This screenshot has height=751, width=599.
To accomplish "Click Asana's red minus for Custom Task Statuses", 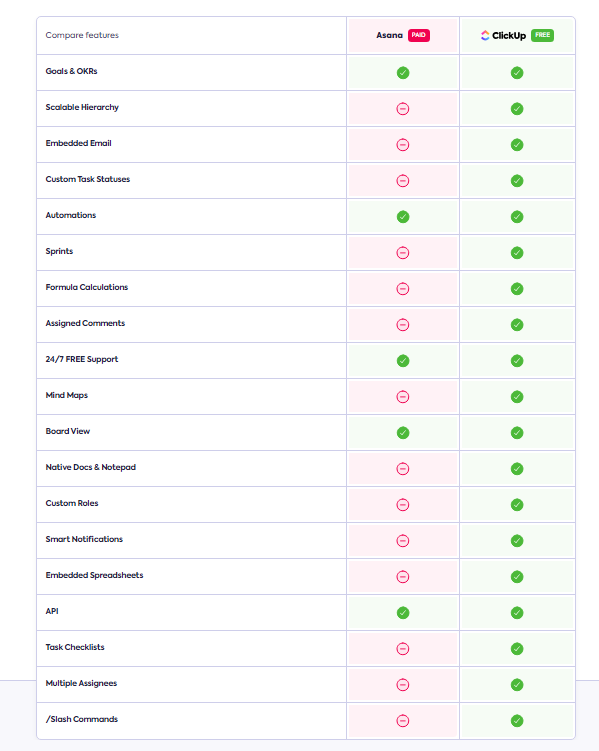I will (403, 181).
